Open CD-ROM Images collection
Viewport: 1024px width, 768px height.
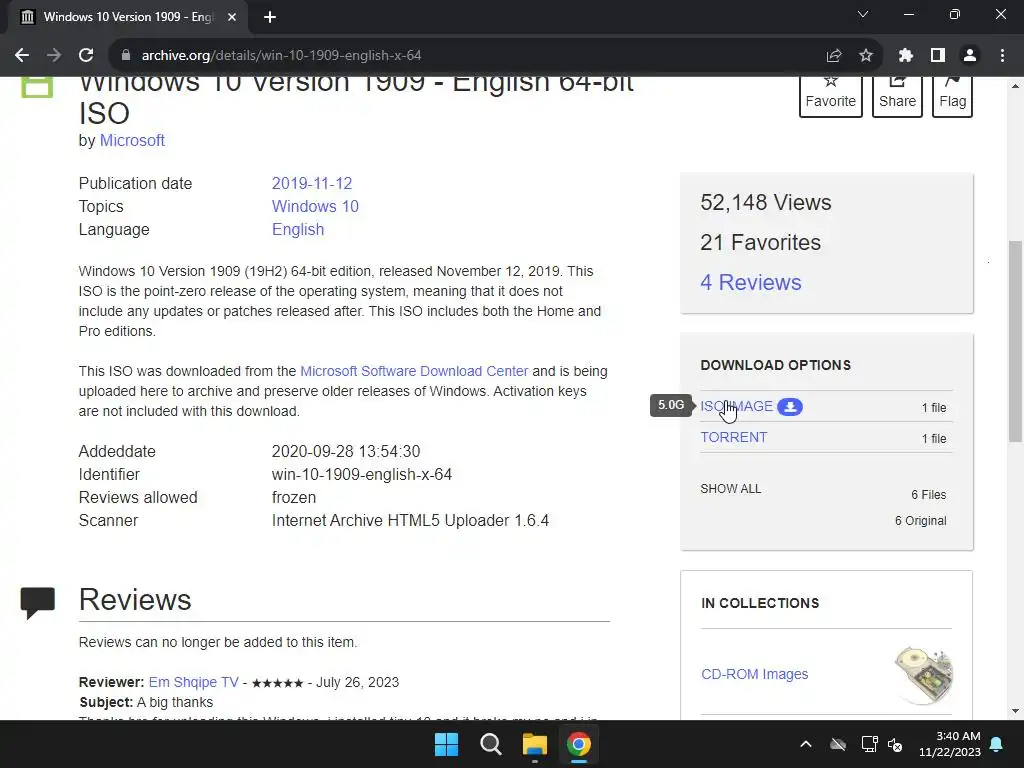(x=754, y=674)
